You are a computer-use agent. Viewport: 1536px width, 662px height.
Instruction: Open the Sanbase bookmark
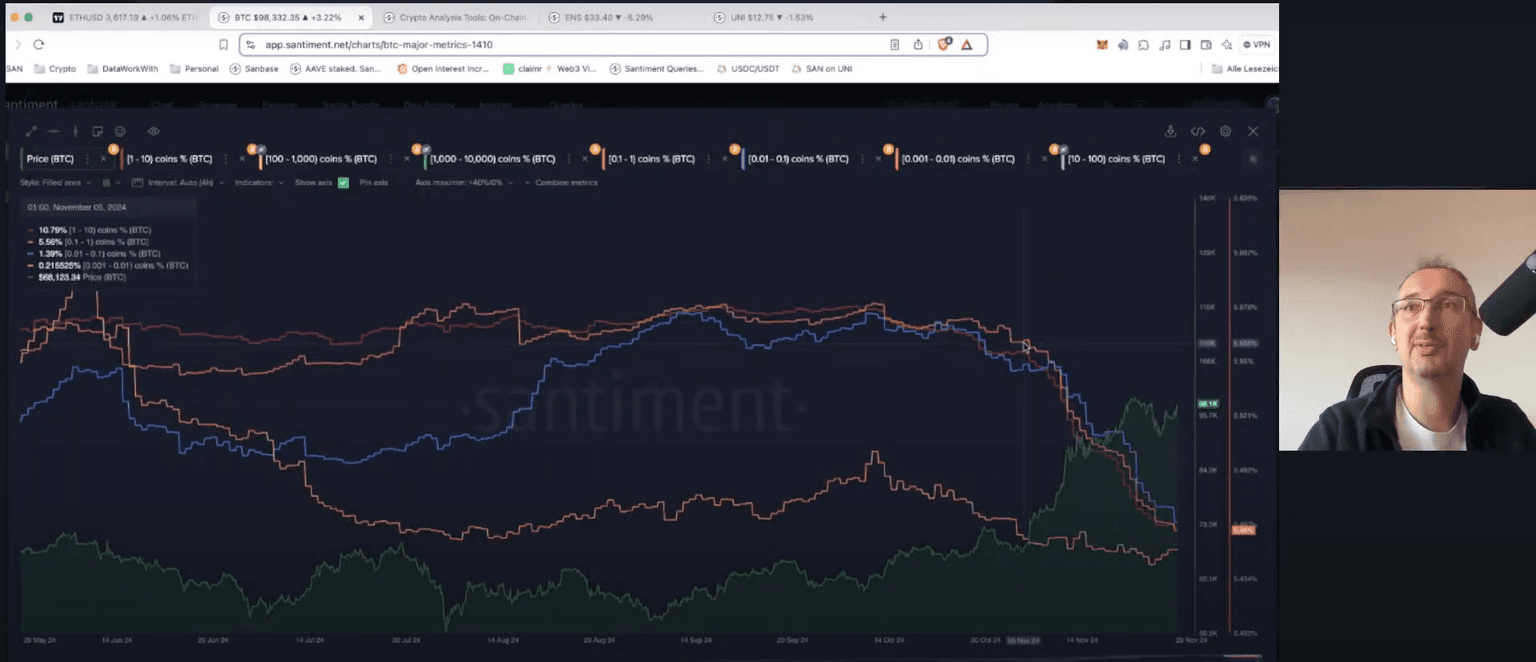click(258, 69)
